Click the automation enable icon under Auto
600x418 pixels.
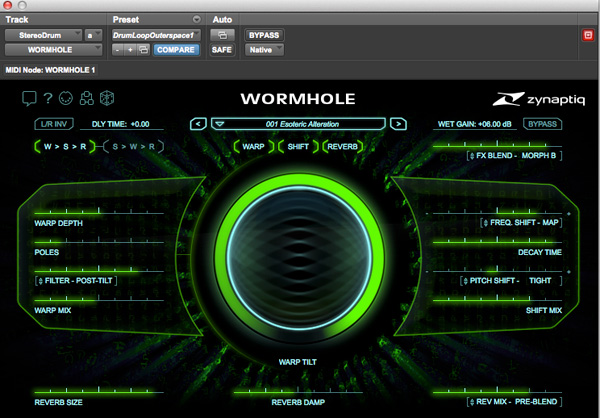[222, 35]
